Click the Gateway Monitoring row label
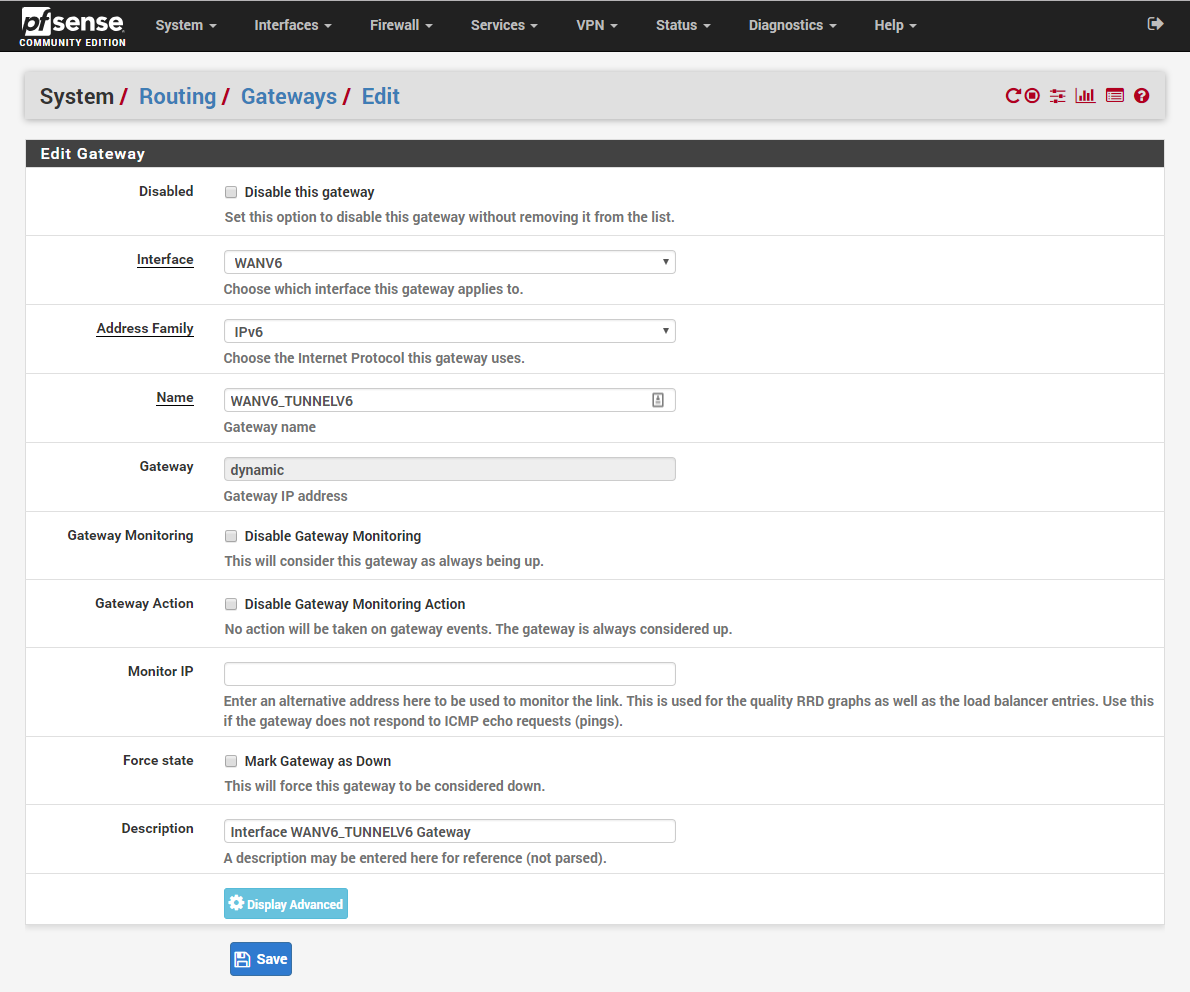The image size is (1190, 992). [x=131, y=535]
